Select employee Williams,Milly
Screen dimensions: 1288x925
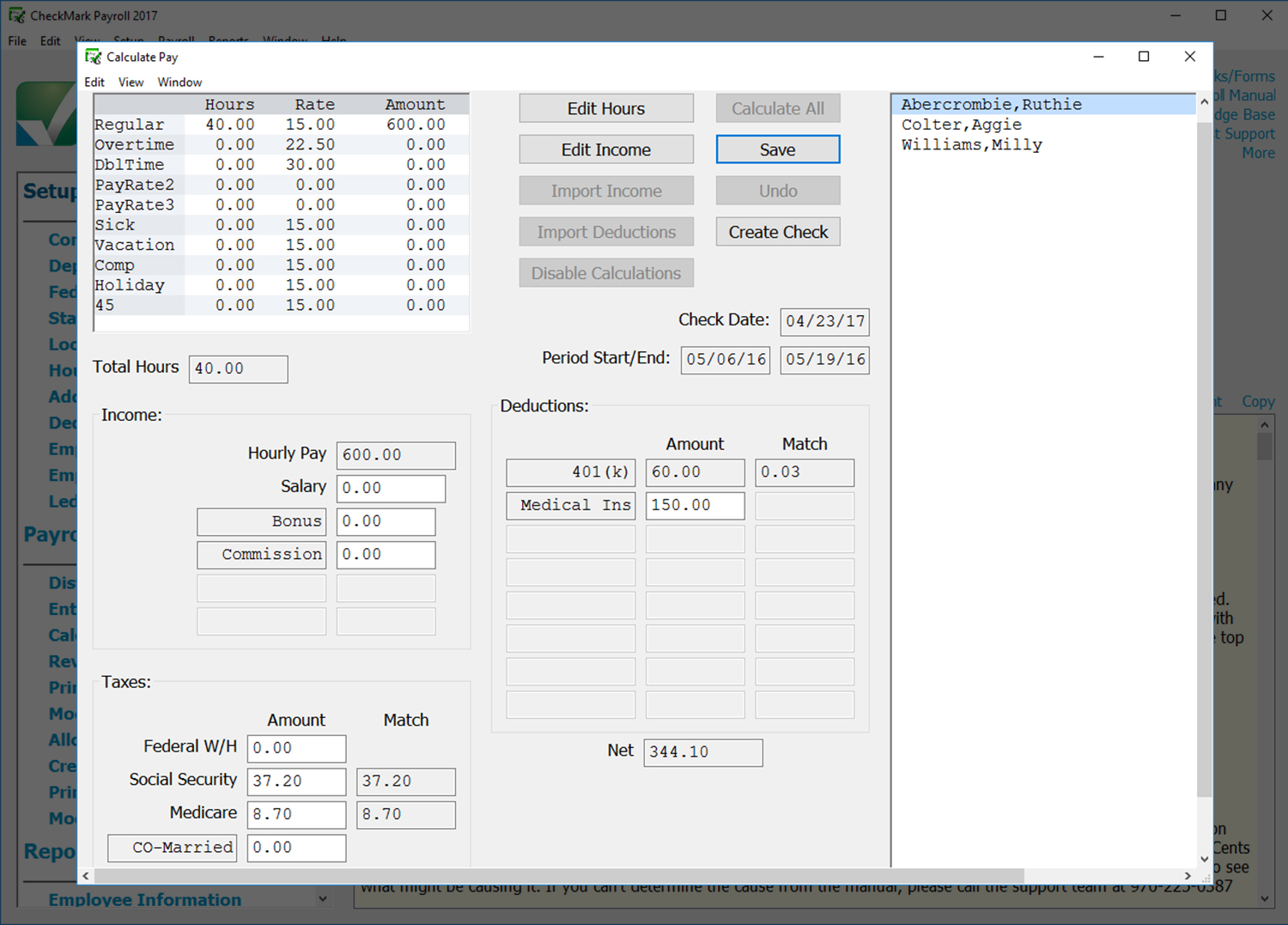point(1043,144)
